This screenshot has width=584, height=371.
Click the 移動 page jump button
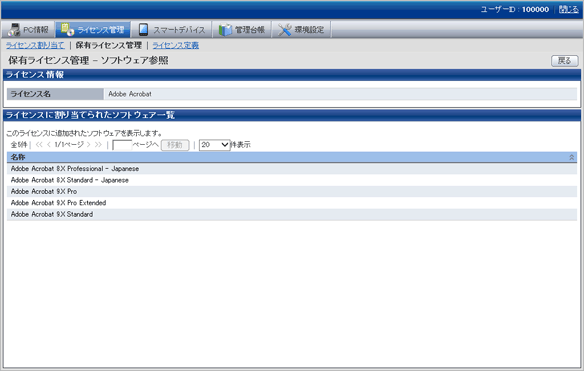point(175,145)
